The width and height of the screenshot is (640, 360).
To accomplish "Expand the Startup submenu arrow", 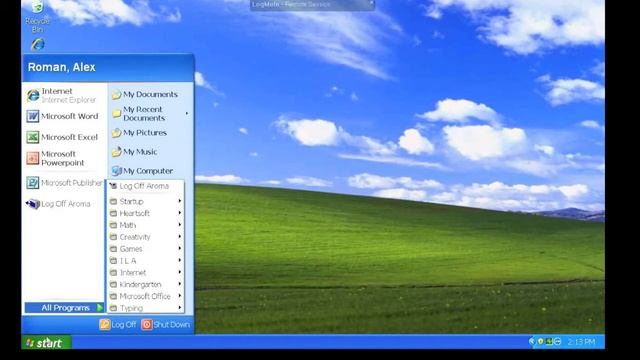I will pos(180,201).
